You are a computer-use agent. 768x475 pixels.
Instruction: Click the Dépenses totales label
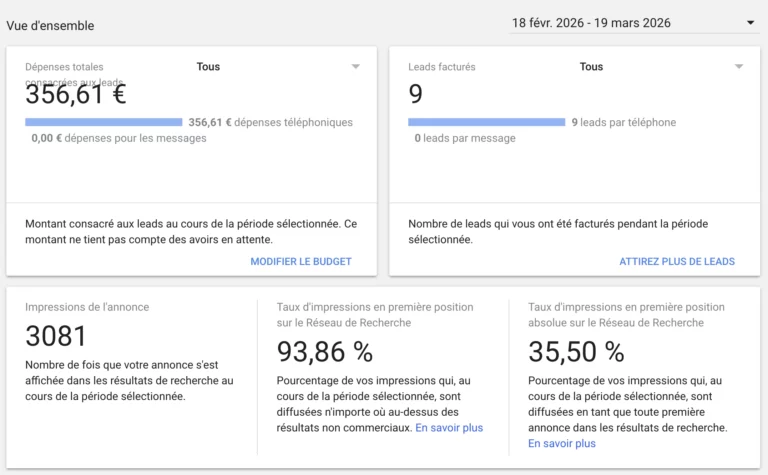click(x=74, y=74)
